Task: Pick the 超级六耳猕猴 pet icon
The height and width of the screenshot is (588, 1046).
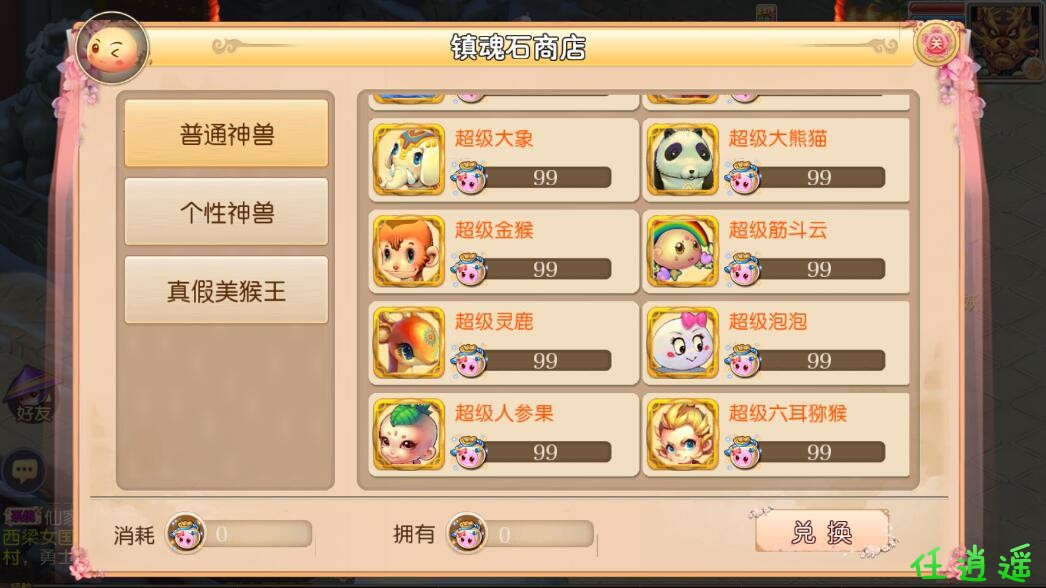Action: click(682, 434)
